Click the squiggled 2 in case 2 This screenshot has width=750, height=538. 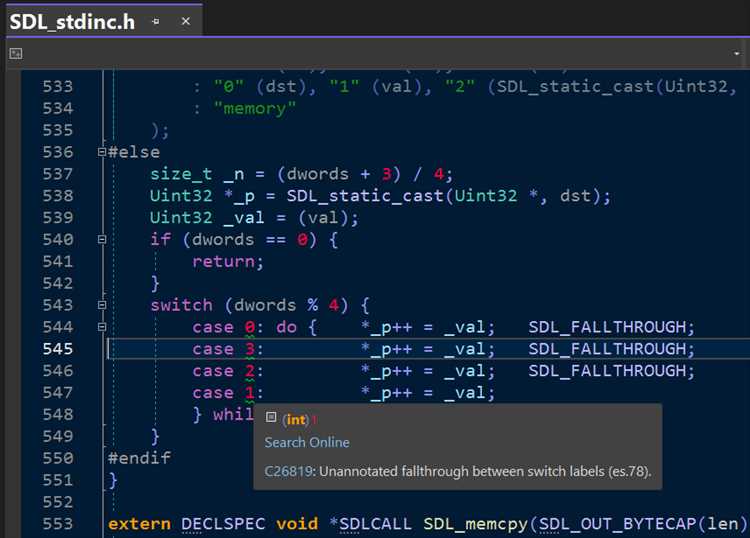tap(250, 372)
